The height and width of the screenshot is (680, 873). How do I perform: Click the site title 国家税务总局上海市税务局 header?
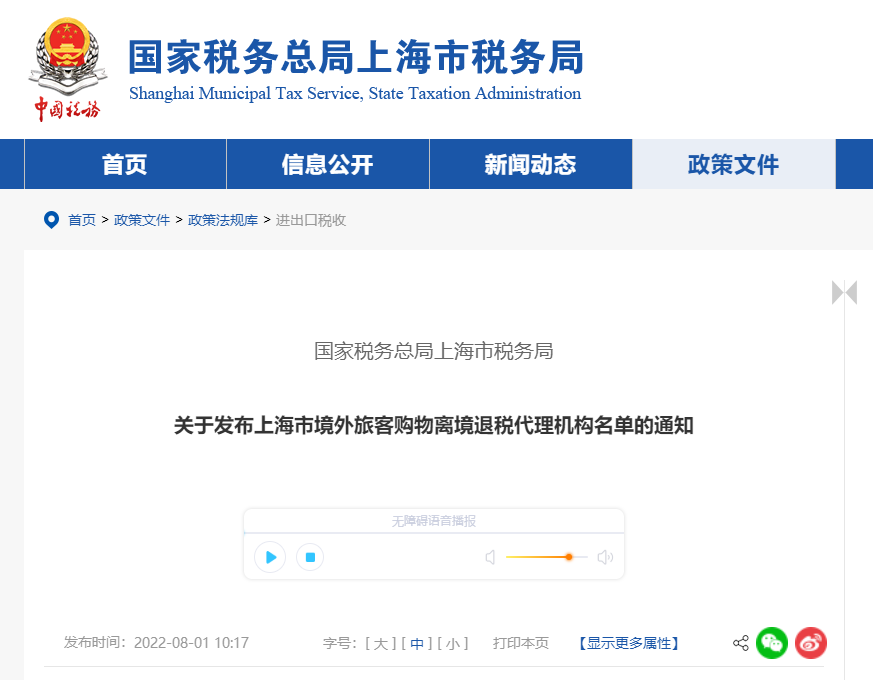[356, 57]
